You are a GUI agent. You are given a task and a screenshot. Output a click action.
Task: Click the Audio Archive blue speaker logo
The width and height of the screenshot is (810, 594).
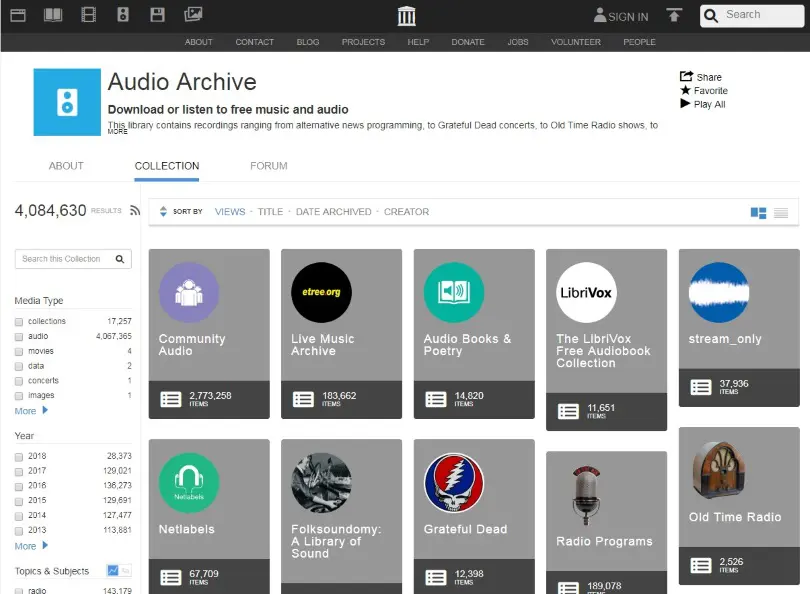pos(67,102)
